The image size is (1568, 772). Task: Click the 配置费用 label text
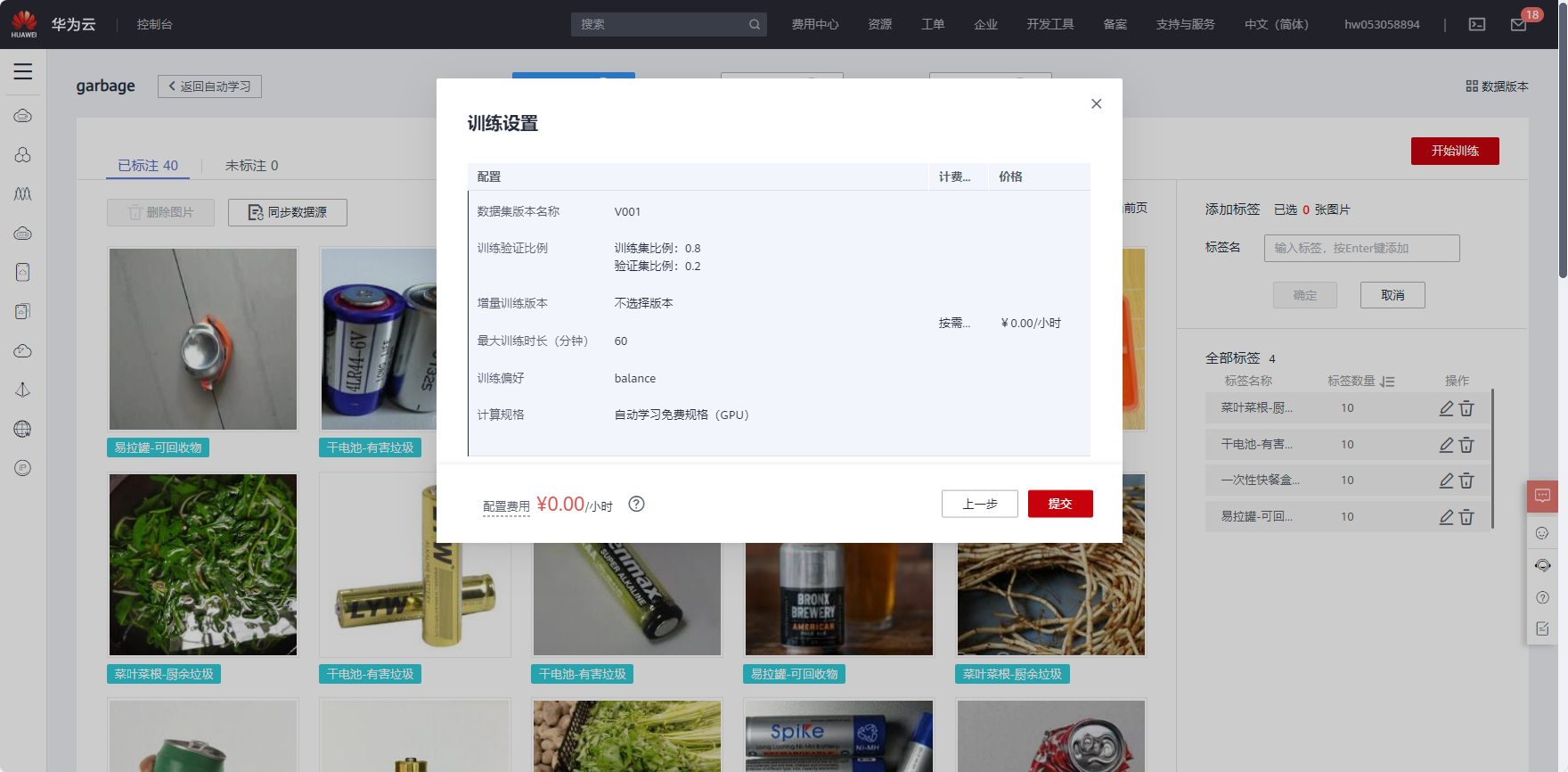pos(506,506)
